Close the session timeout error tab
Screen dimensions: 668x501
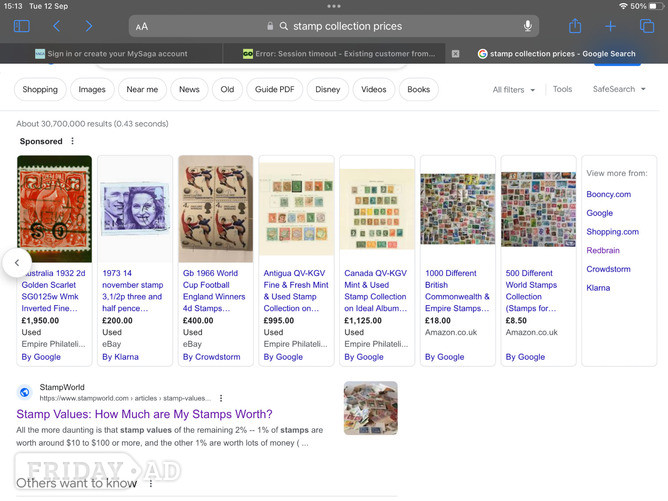[455, 54]
